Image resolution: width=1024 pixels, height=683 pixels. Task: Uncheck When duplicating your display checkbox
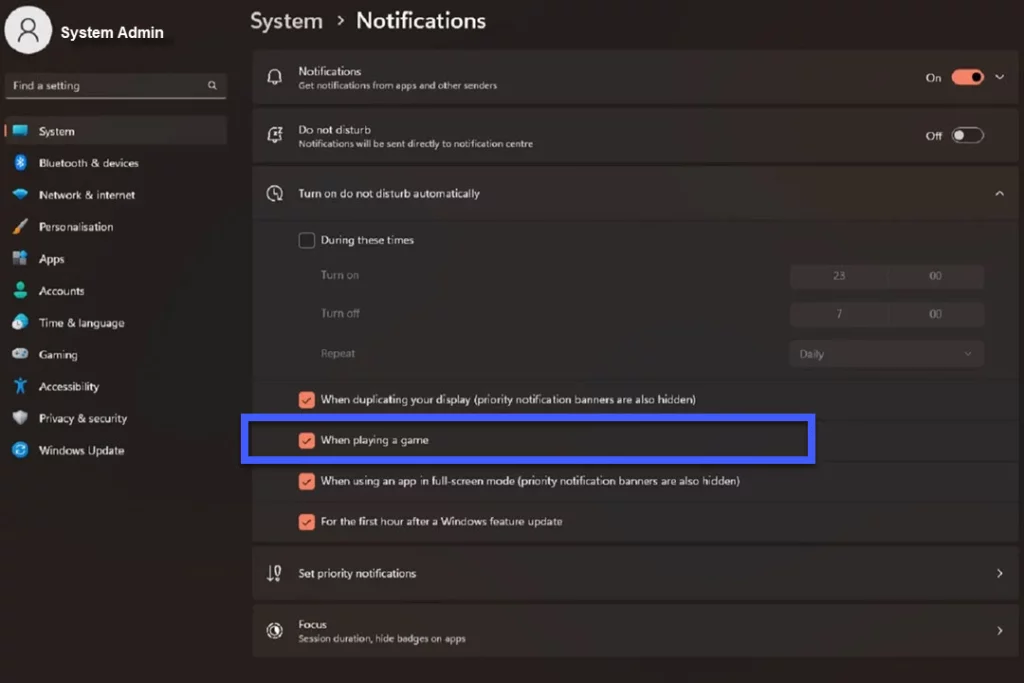(x=306, y=400)
